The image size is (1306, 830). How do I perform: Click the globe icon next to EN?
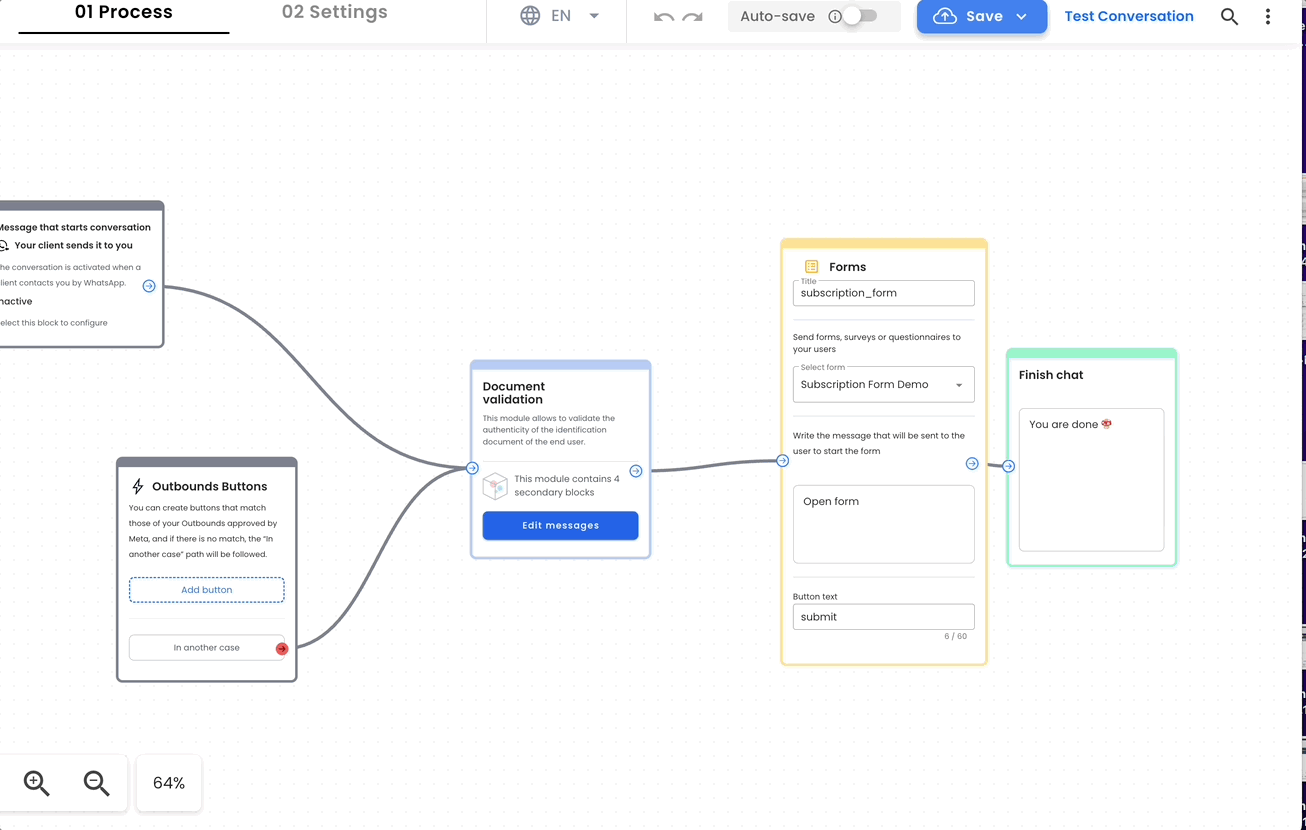[530, 15]
